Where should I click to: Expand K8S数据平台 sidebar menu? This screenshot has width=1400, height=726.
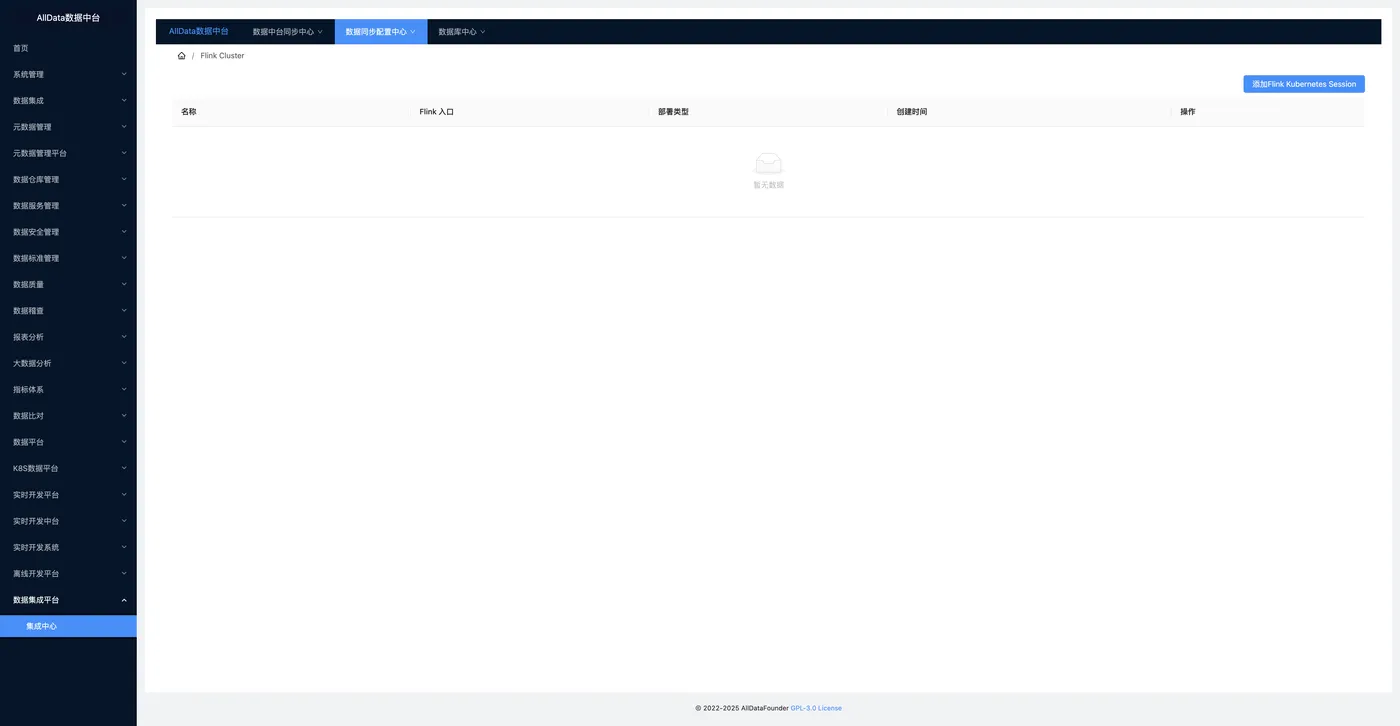click(68, 468)
